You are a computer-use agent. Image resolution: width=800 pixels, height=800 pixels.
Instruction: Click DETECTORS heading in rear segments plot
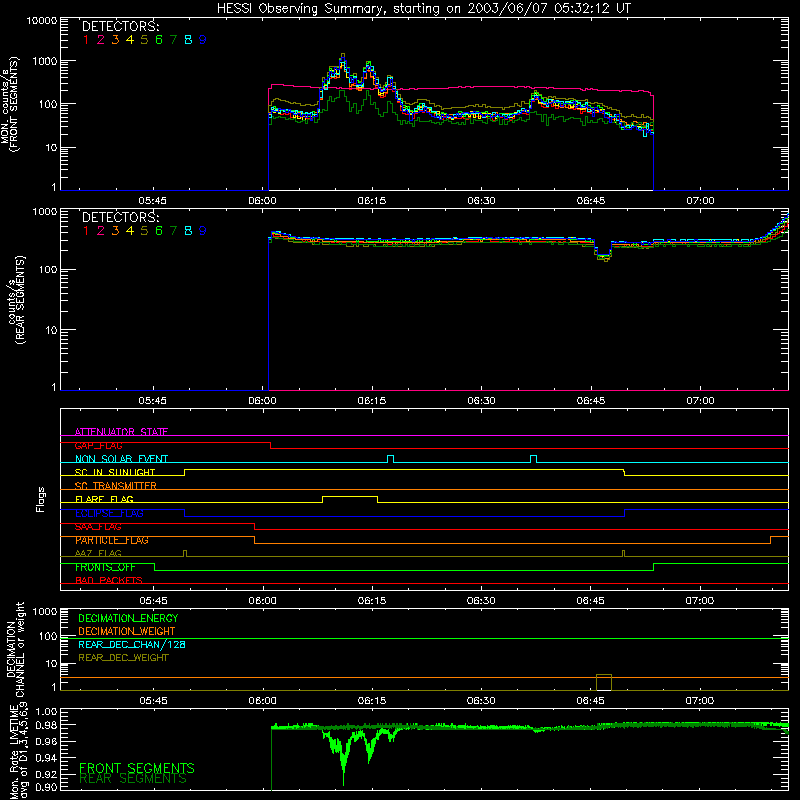[120, 217]
